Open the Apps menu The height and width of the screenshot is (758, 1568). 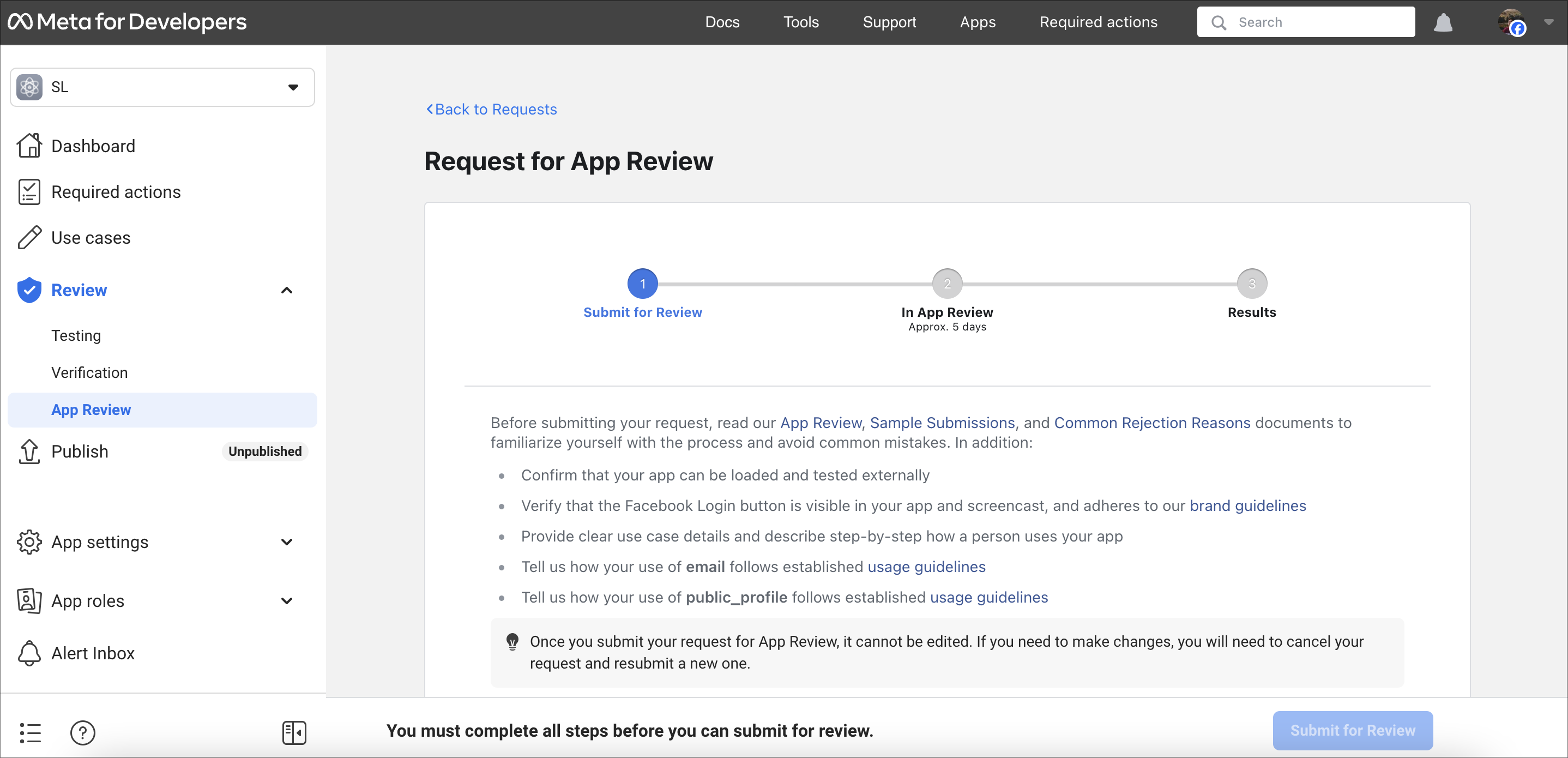978,22
